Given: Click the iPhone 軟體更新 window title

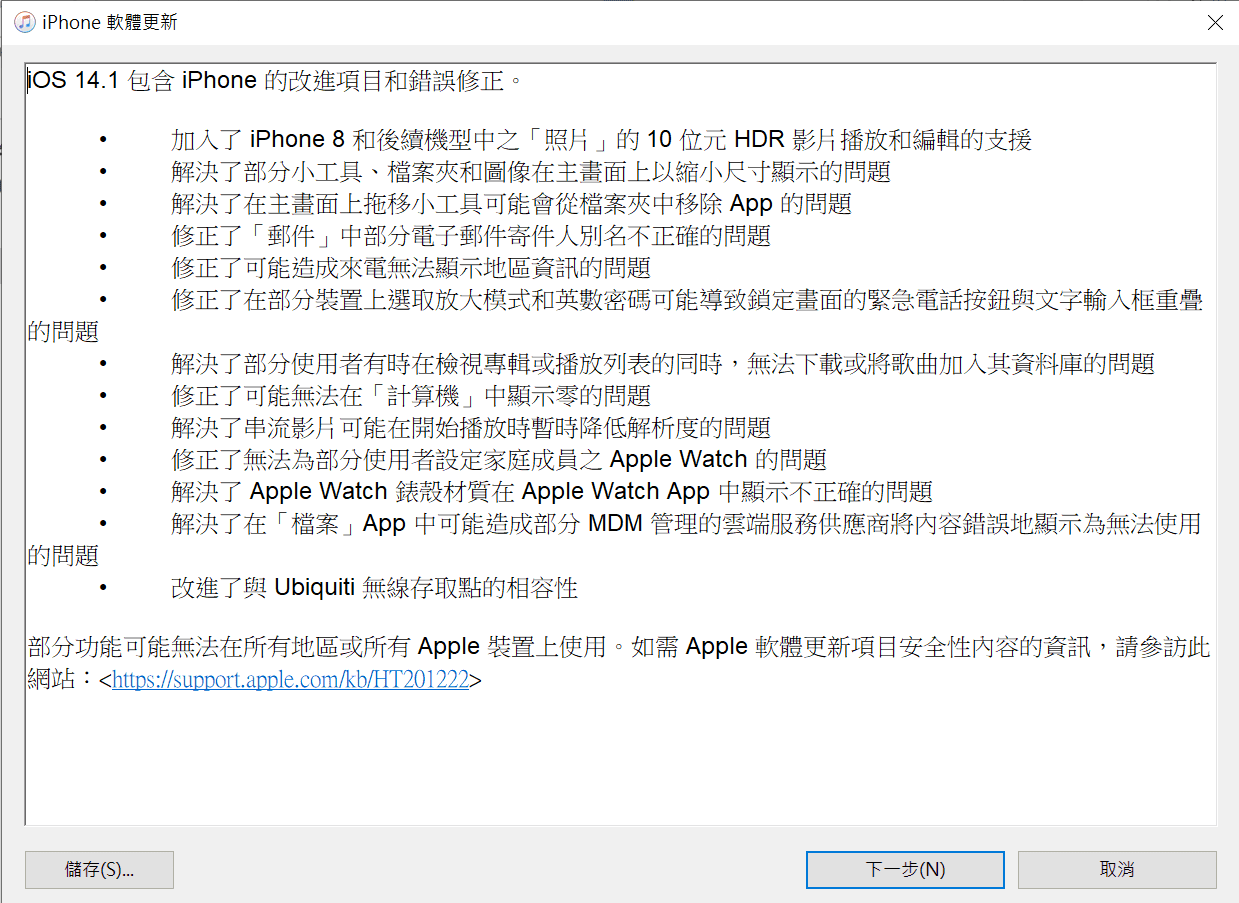Looking at the screenshot, I should [x=110, y=22].
